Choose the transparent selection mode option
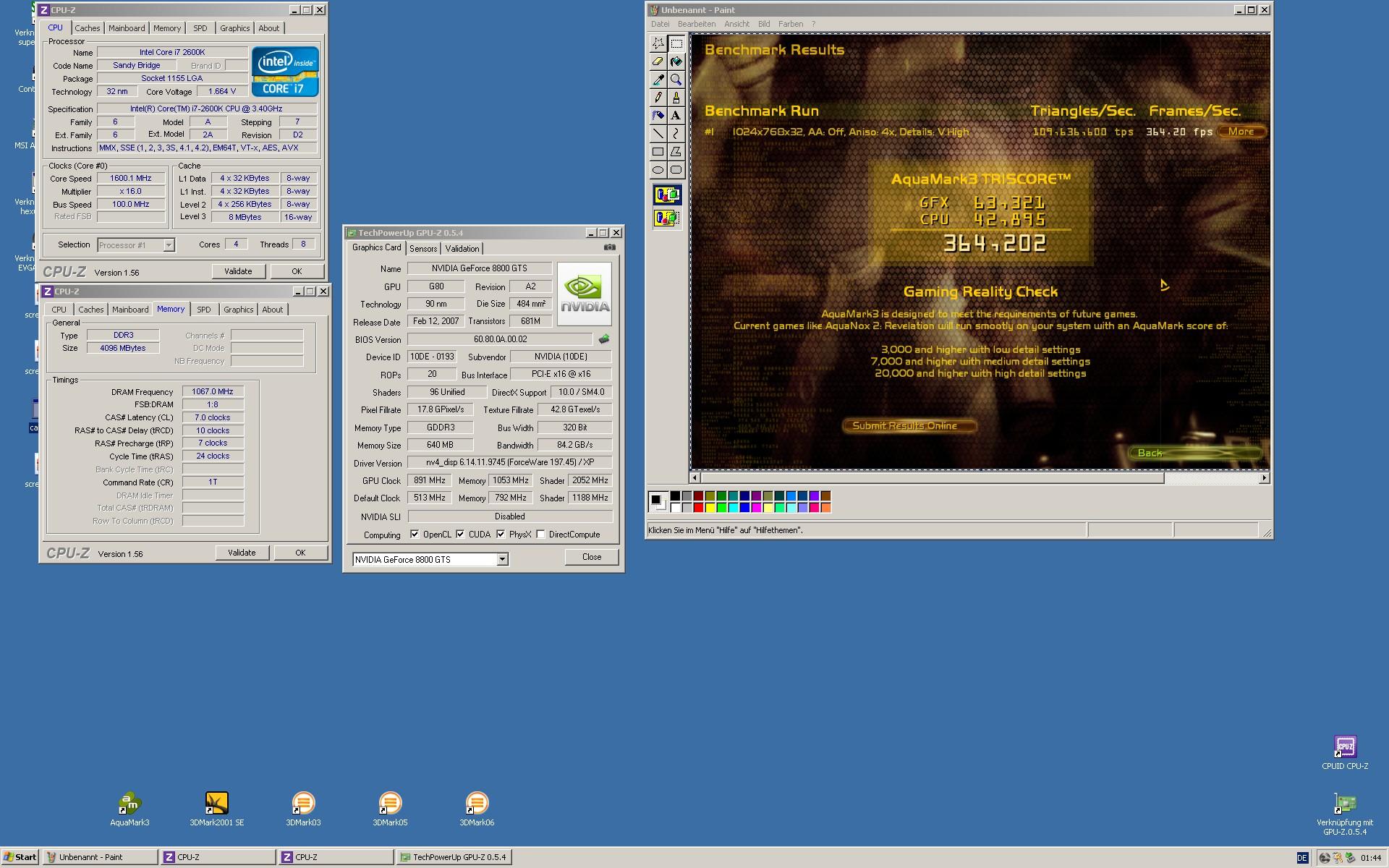Viewport: 1389px width, 868px height. [x=667, y=218]
